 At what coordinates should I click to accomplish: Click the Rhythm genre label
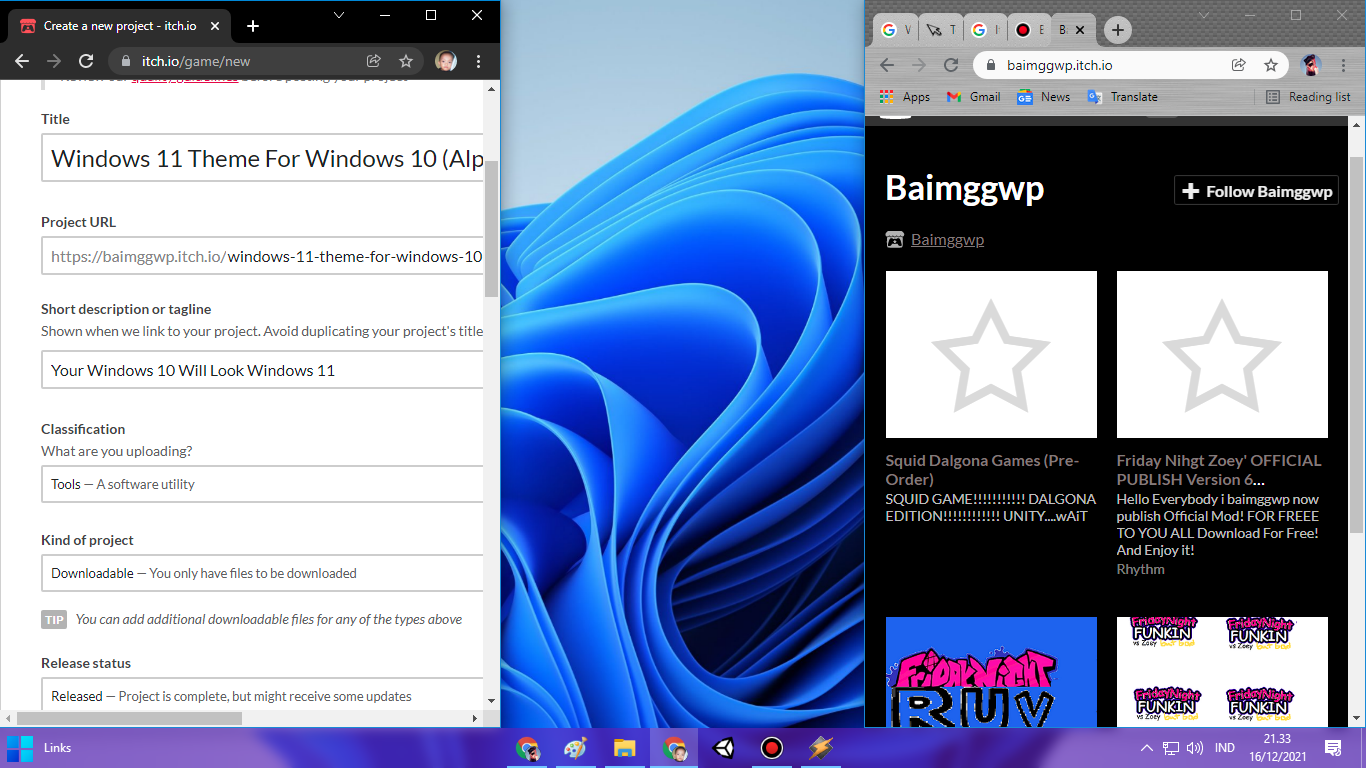click(1141, 569)
